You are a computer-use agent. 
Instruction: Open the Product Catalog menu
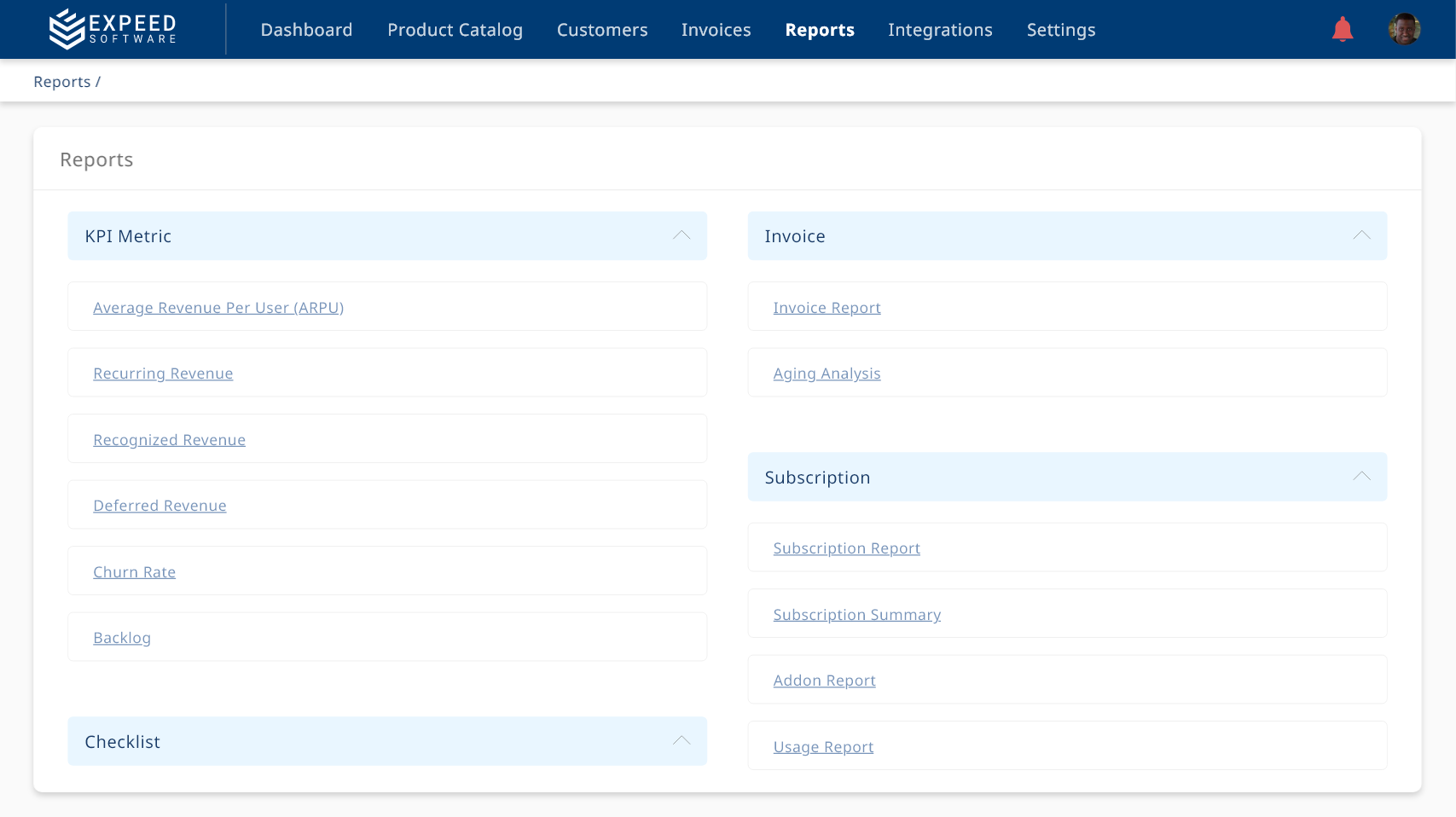click(455, 30)
